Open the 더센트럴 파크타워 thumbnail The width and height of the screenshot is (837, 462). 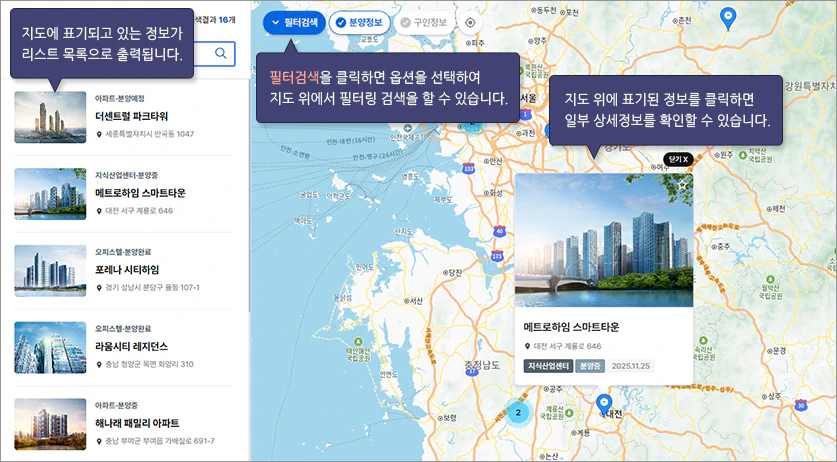click(50, 117)
